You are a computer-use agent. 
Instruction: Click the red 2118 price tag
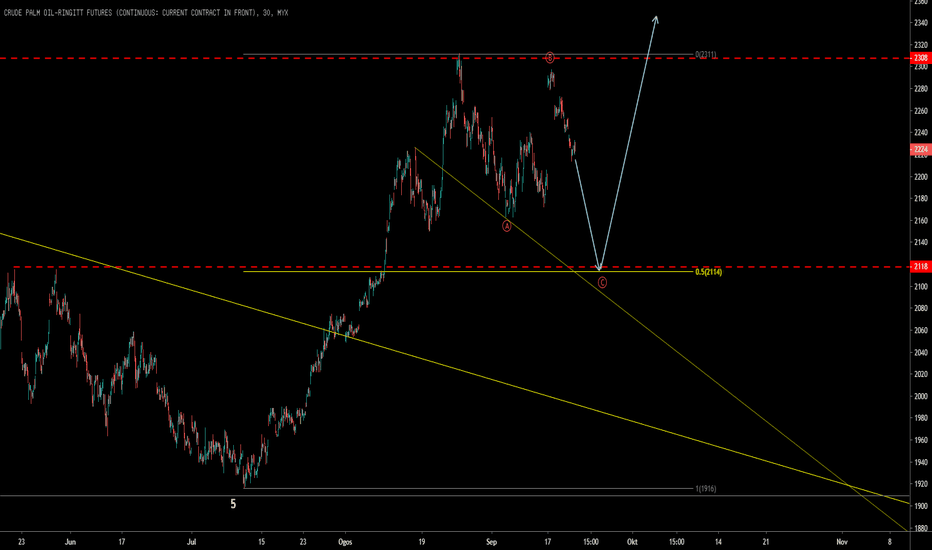click(921, 267)
